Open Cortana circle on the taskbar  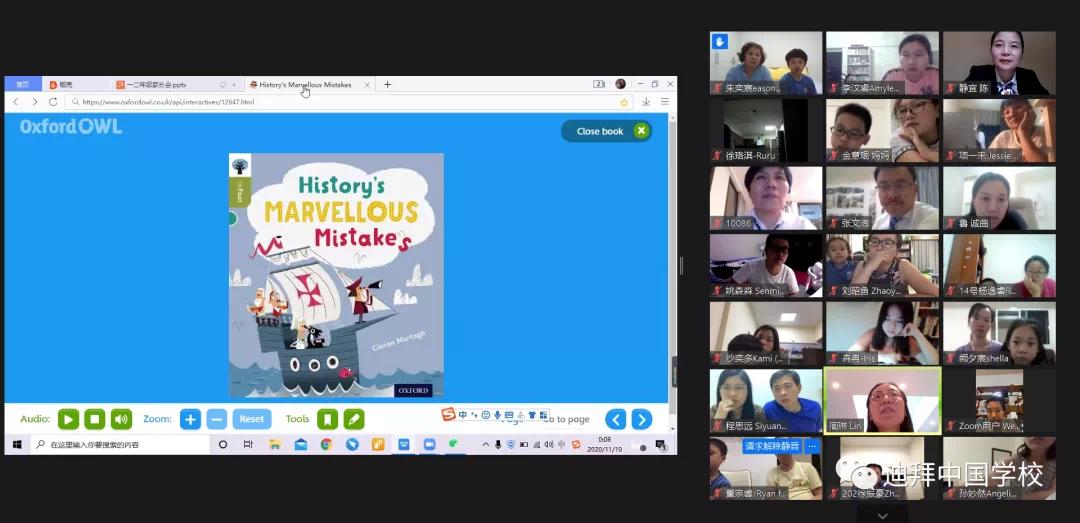coord(222,444)
